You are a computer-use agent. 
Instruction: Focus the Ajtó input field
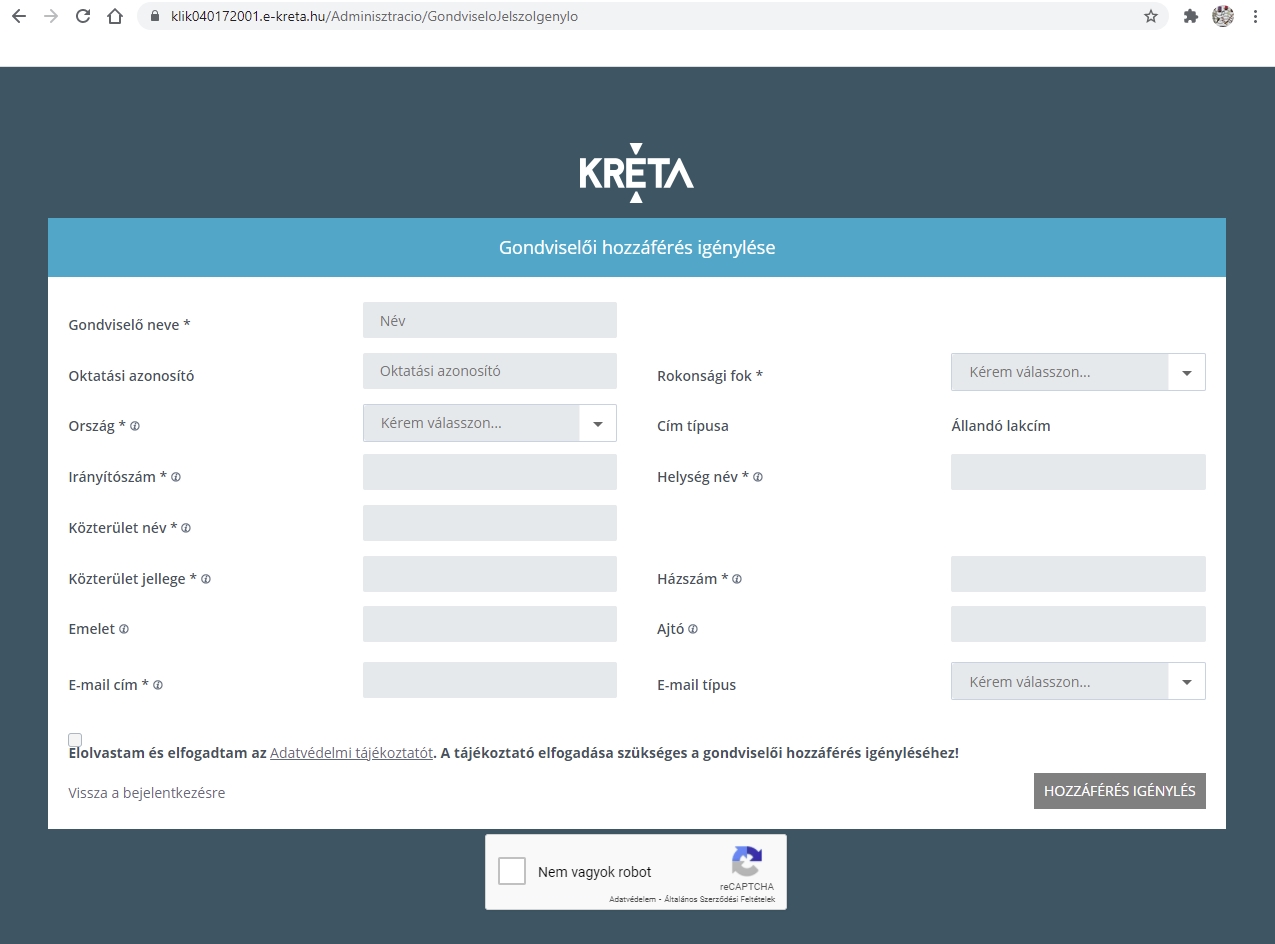pos(1078,624)
